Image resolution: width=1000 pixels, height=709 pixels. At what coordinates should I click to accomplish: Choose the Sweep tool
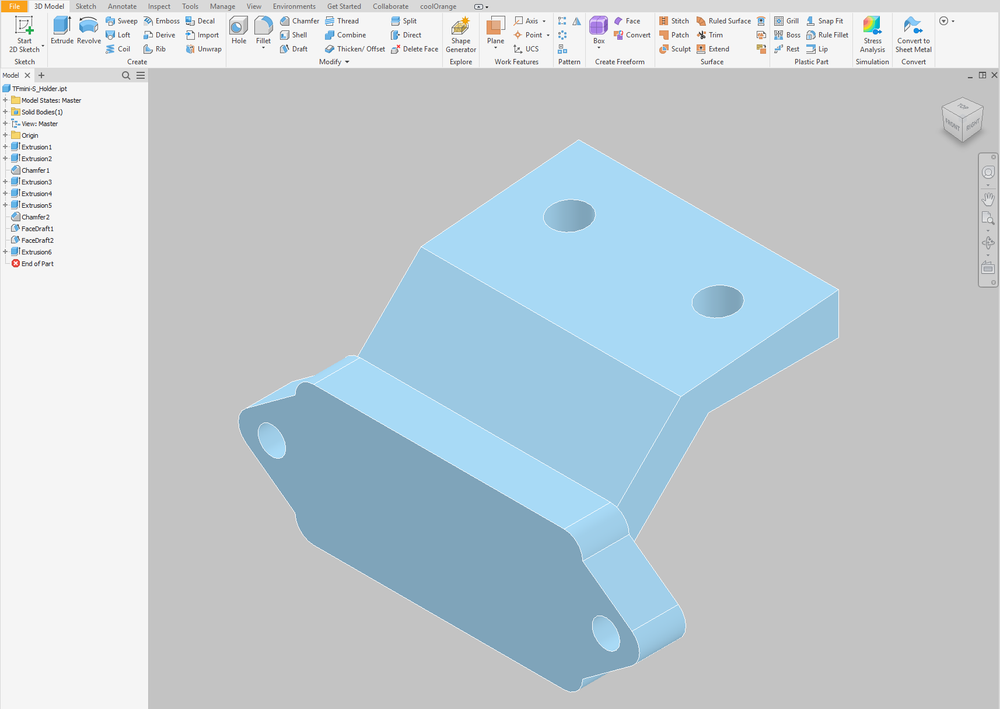click(x=121, y=21)
